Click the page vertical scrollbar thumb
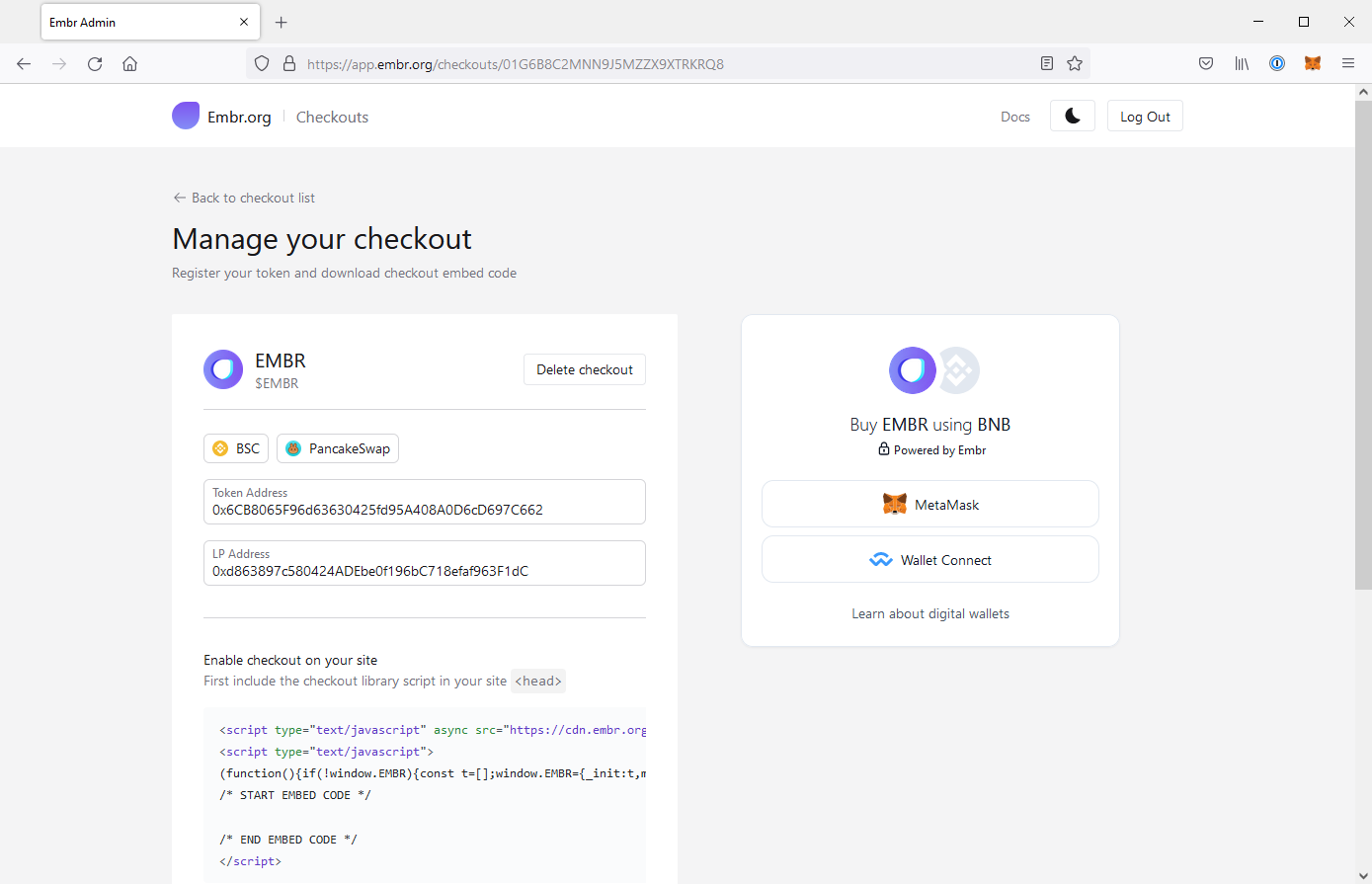 [1363, 345]
